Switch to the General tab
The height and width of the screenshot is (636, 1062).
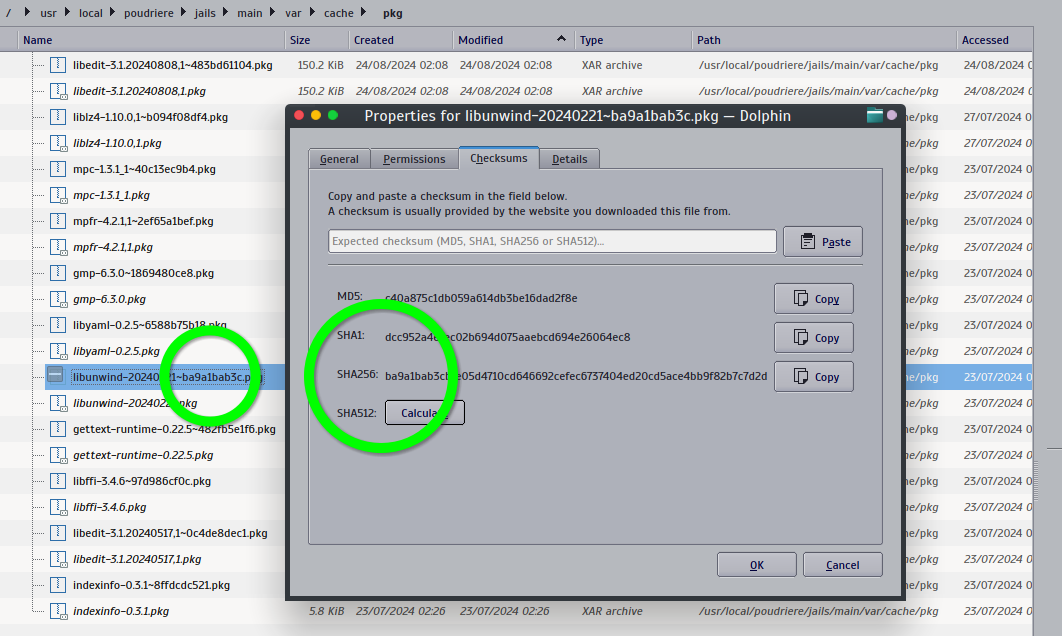pos(339,159)
